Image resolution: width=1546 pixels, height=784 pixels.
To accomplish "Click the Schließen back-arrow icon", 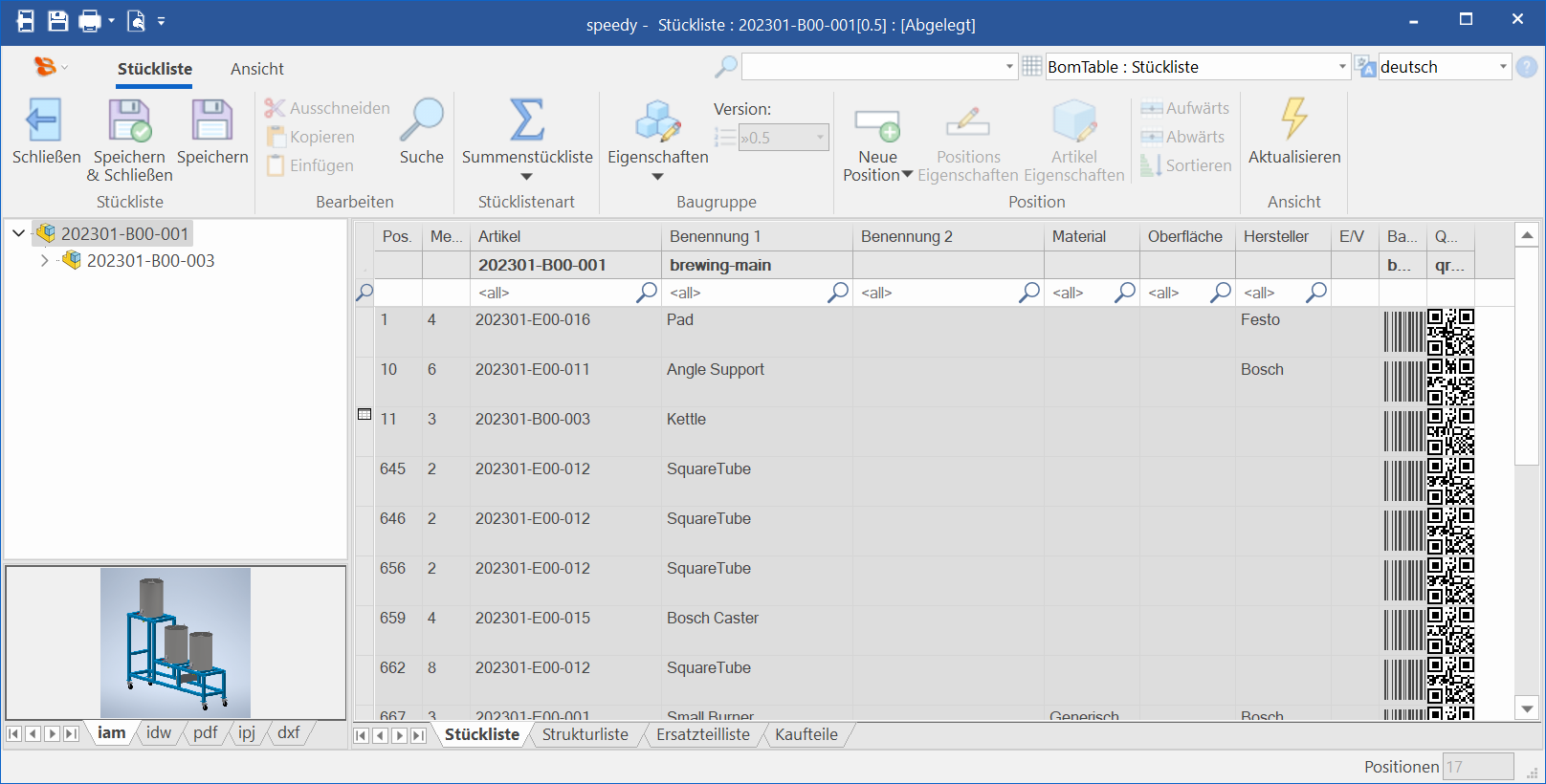I will tap(45, 120).
